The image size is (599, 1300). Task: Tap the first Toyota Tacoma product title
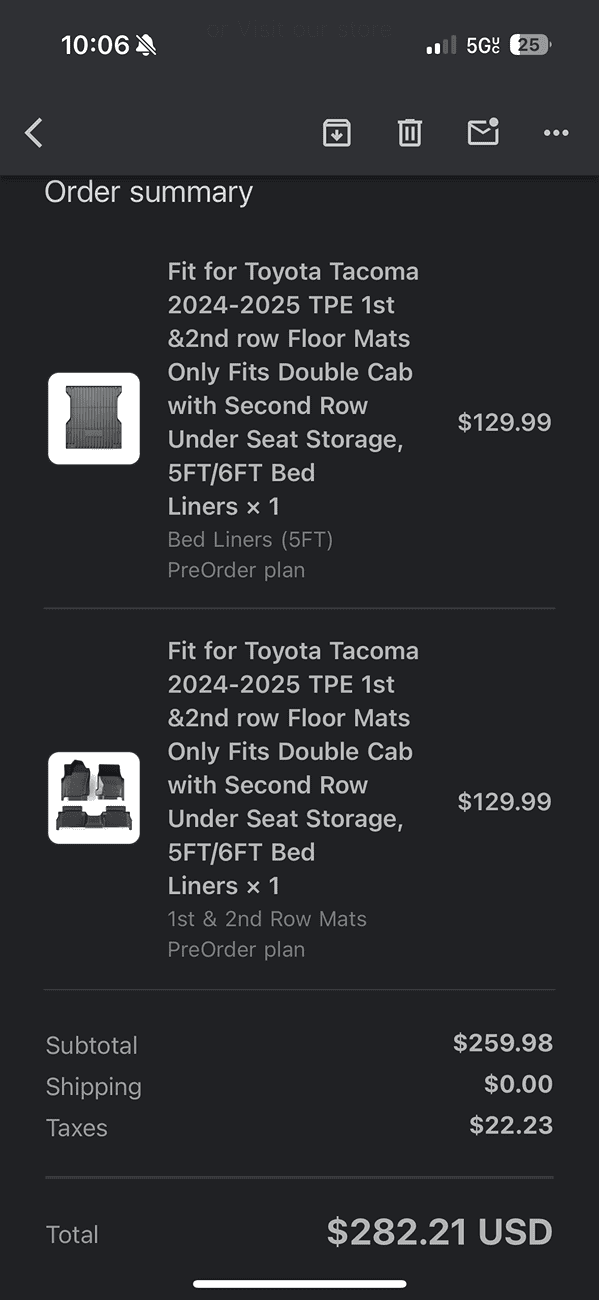293,389
